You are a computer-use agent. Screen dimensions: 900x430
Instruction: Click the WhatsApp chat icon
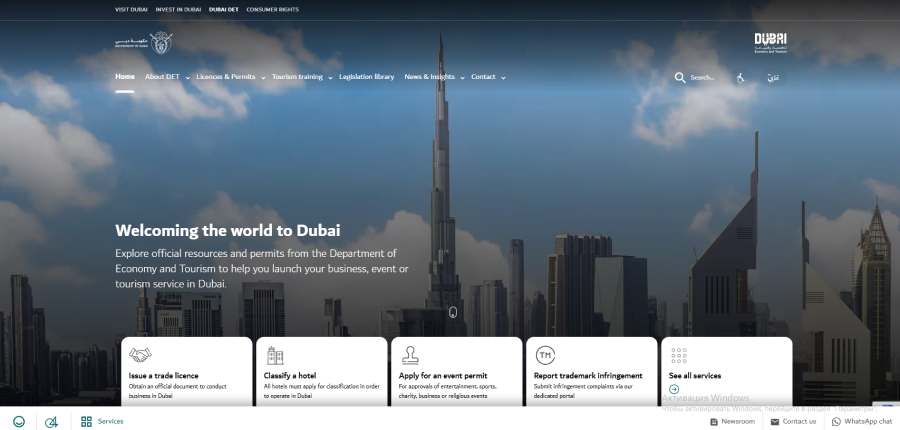point(836,421)
